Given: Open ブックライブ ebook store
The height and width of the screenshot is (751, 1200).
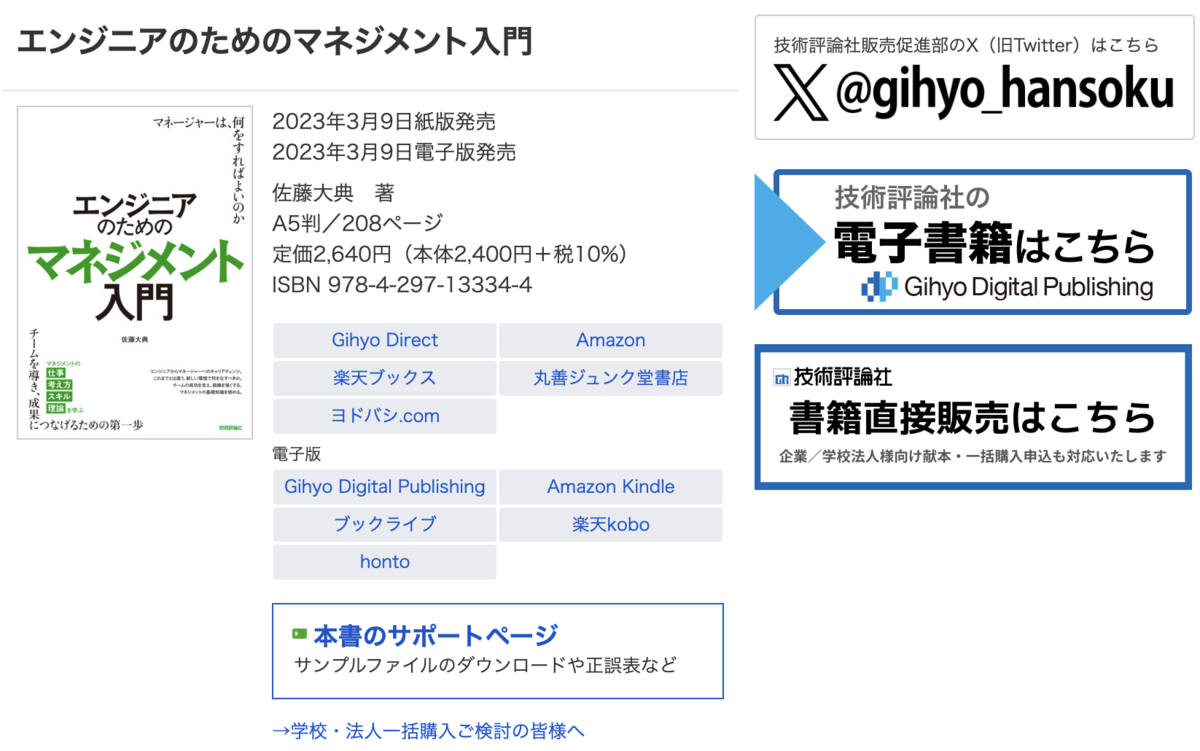Looking at the screenshot, I should (385, 524).
